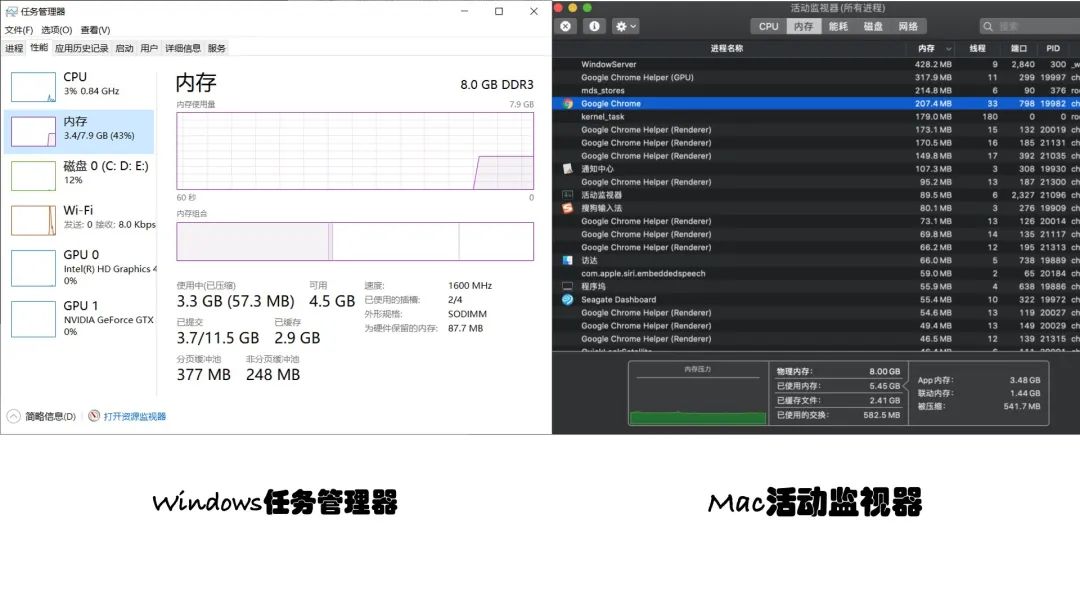This screenshot has height=608, width=1080.
Task: Click the 3.3 GB (57.3 MB) in-use value
Action: tap(235, 301)
